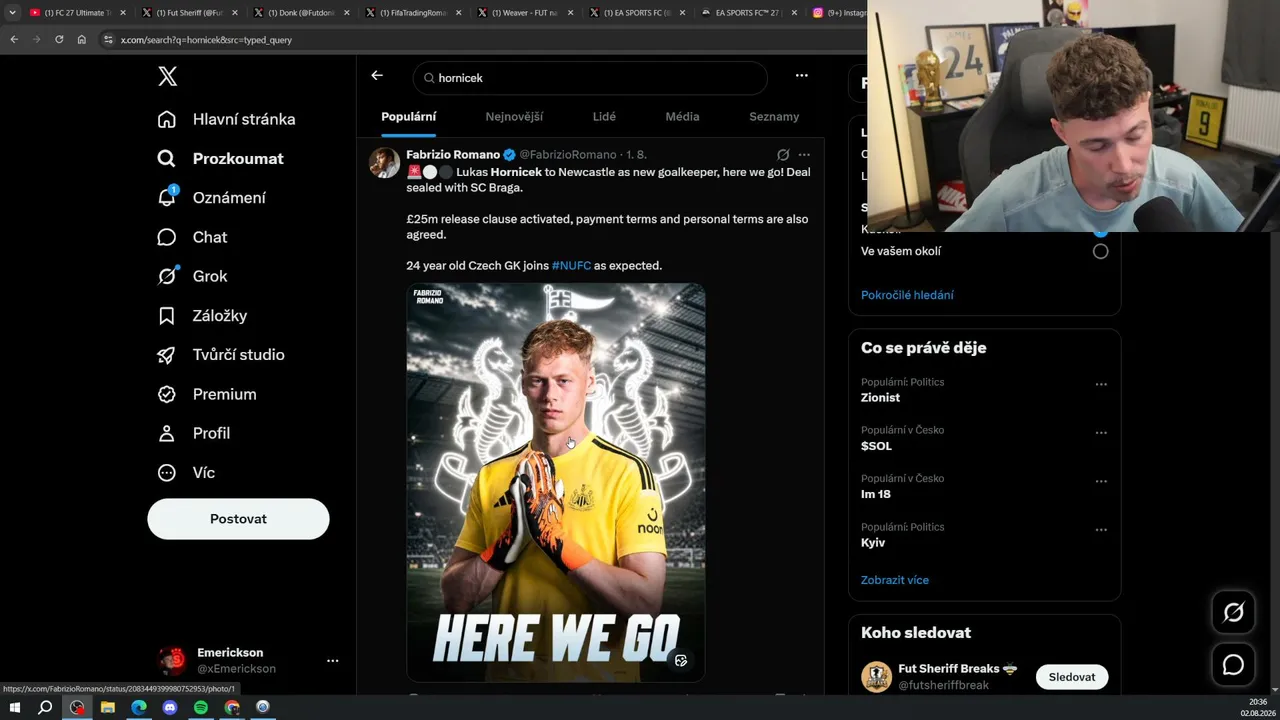The height and width of the screenshot is (720, 1280).
Task: Open the Zionist trending topic
Action: (x=880, y=398)
